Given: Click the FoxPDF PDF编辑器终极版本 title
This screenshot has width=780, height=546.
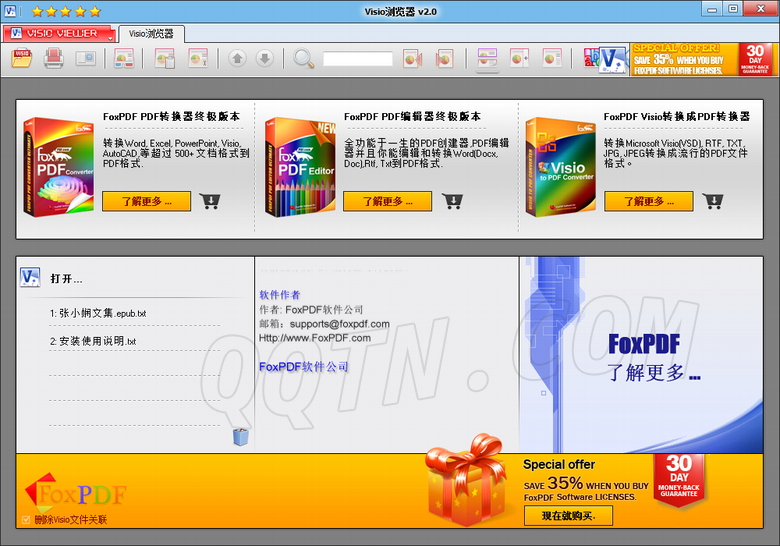Looking at the screenshot, I should click(x=412, y=116).
